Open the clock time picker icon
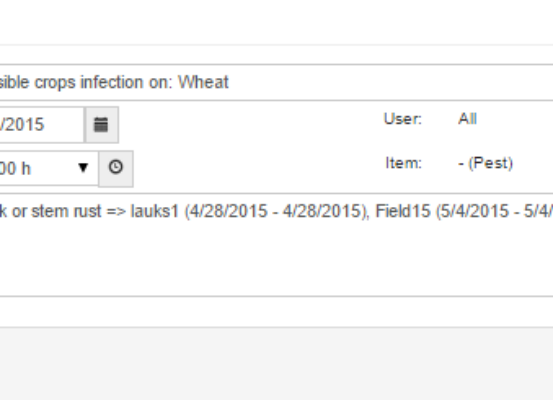Viewport: 553px width, 400px height. pos(116,169)
